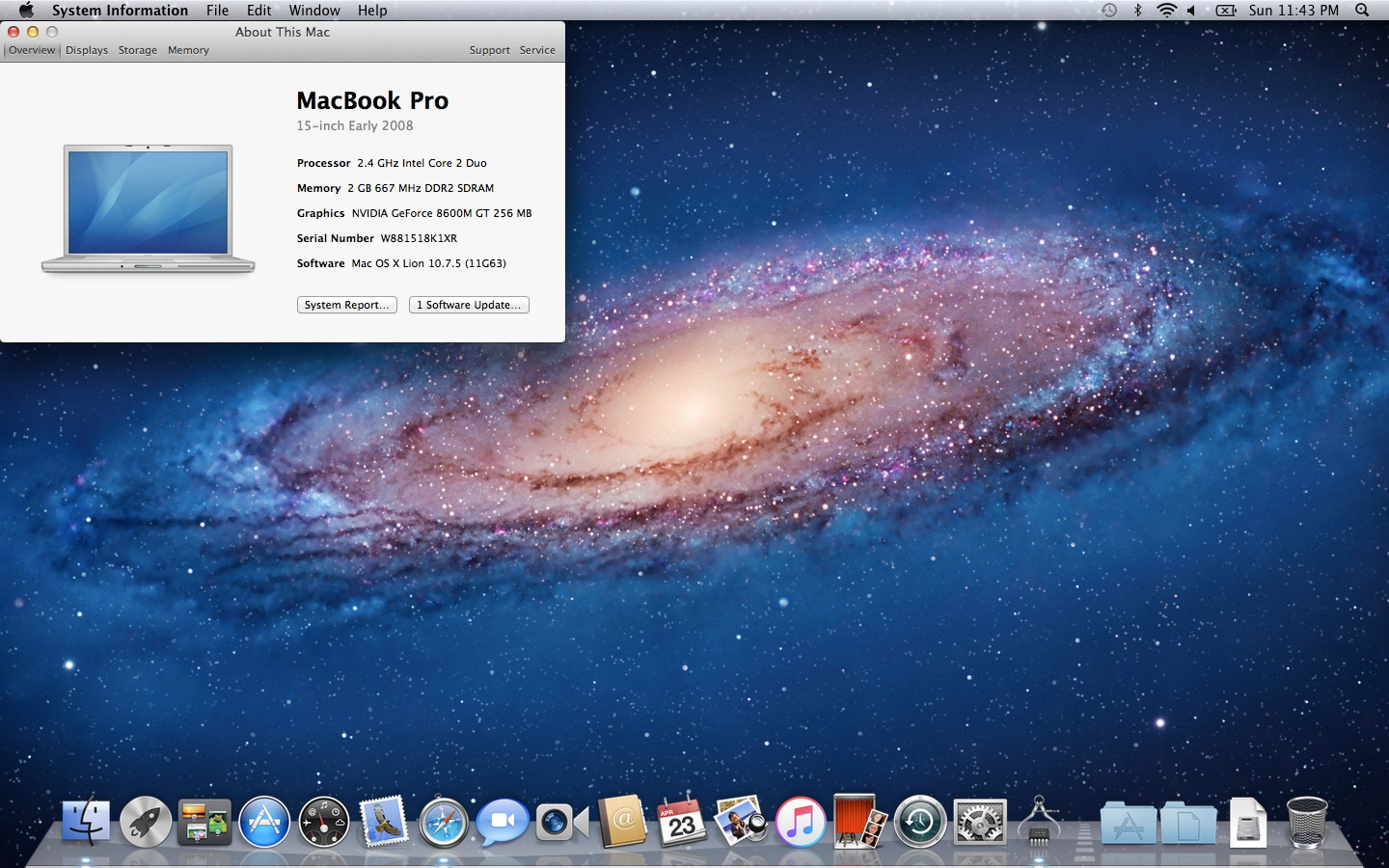
Task: Open the volume control in menu bar
Action: [1191, 11]
